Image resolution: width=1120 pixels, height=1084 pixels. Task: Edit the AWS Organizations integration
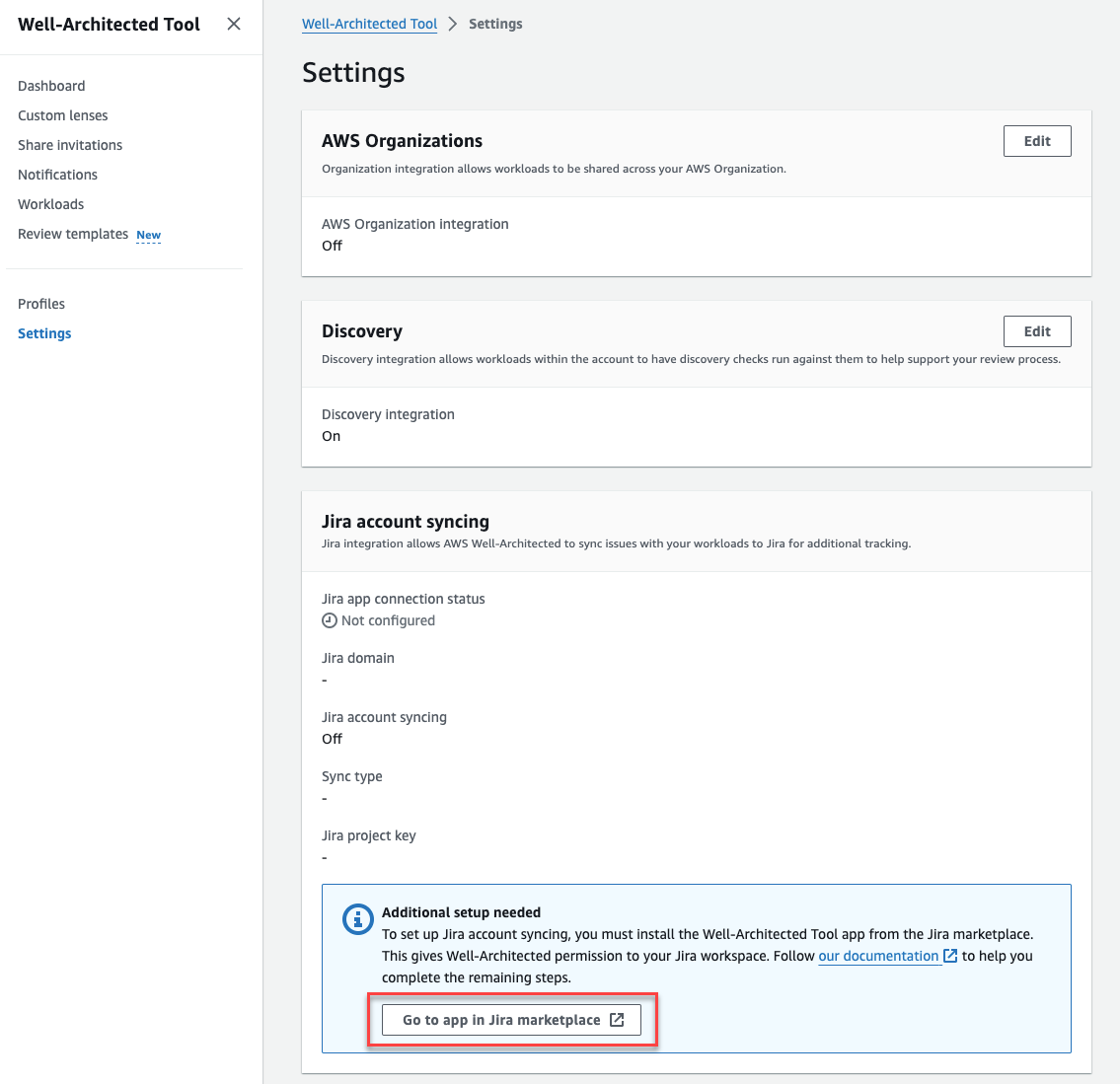(x=1037, y=140)
